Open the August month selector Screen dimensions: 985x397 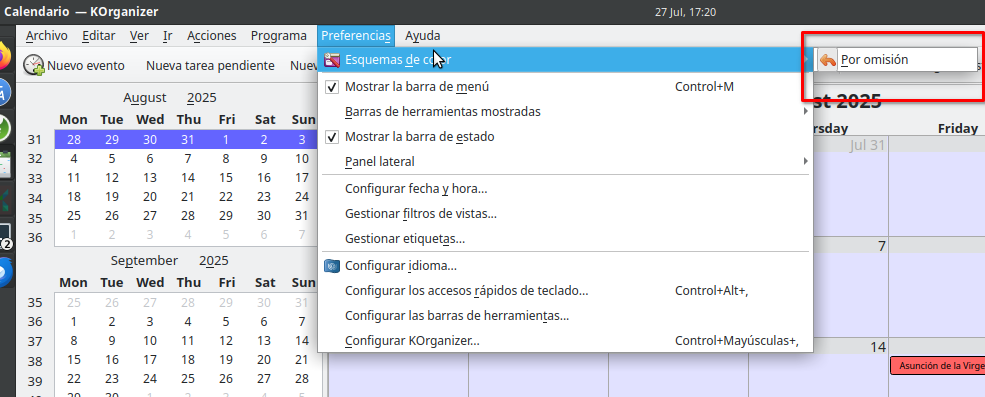tap(144, 97)
